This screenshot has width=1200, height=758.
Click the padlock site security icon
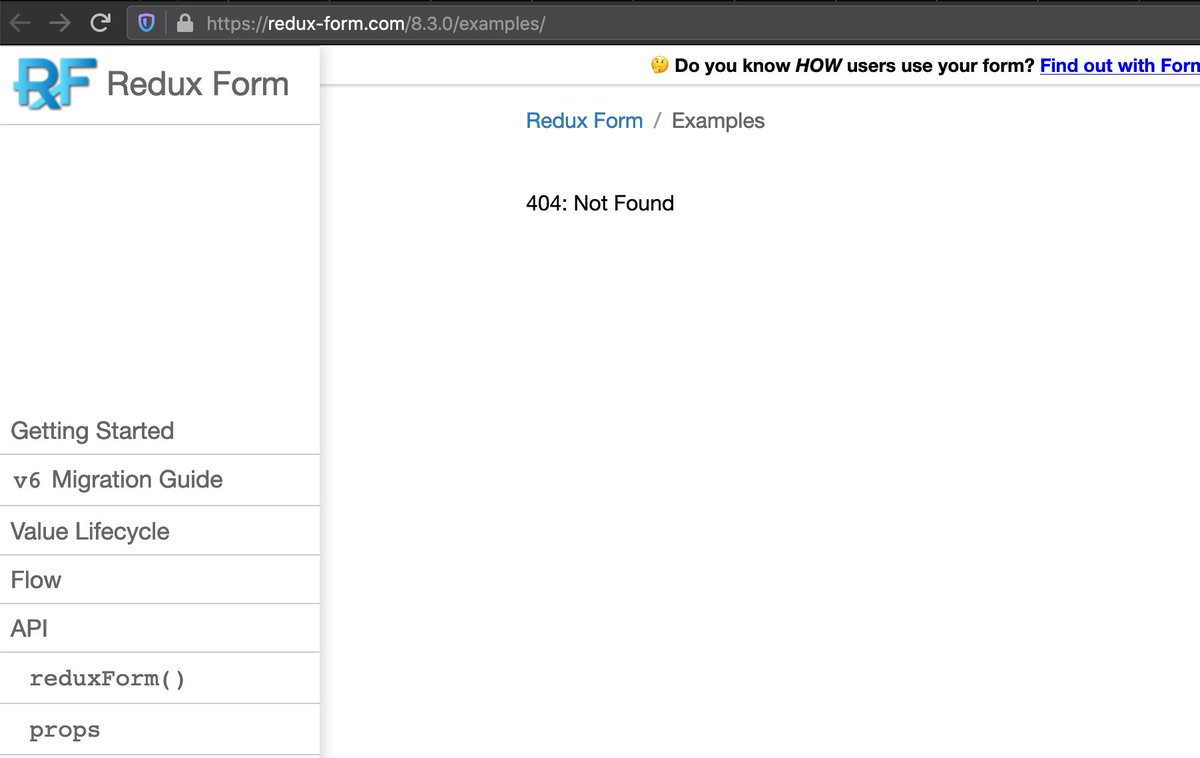click(184, 23)
